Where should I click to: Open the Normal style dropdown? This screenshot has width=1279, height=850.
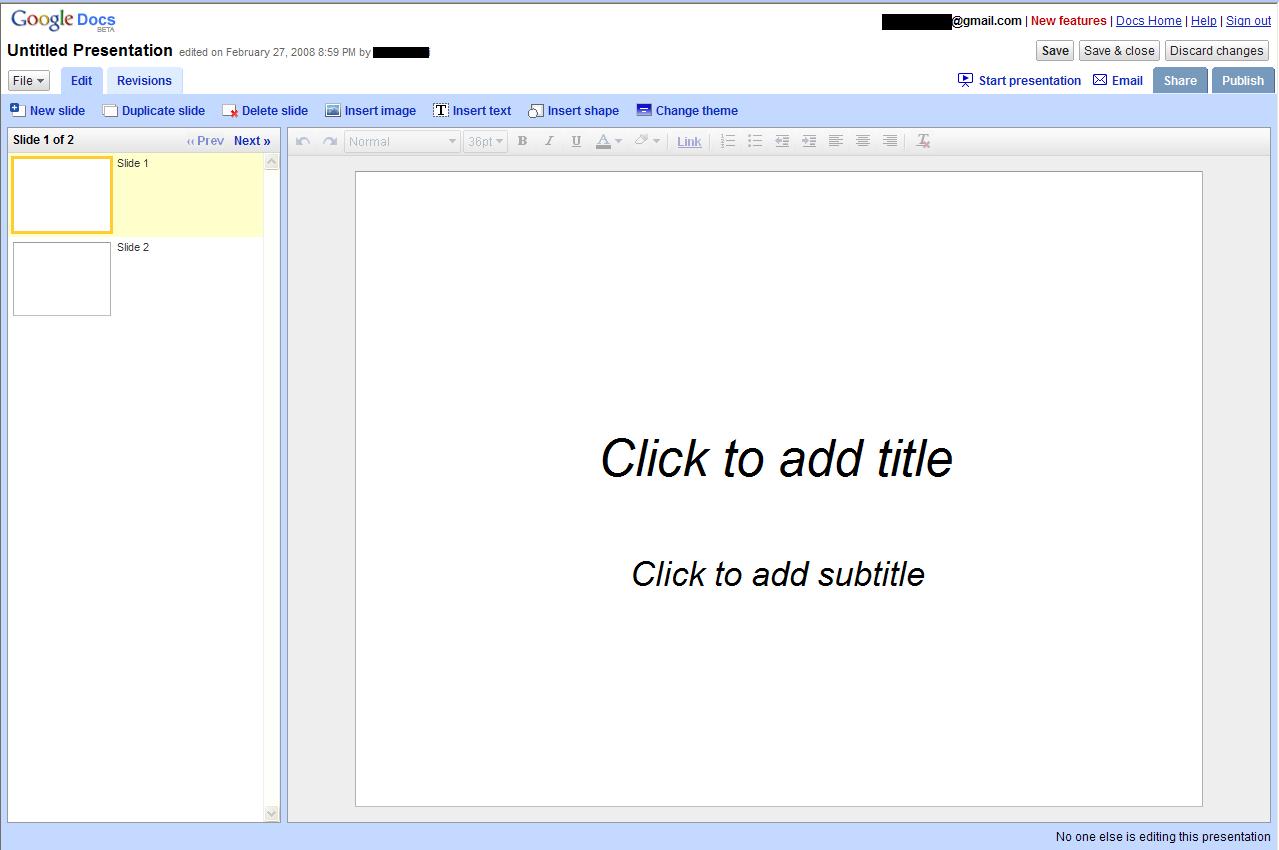tap(402, 142)
